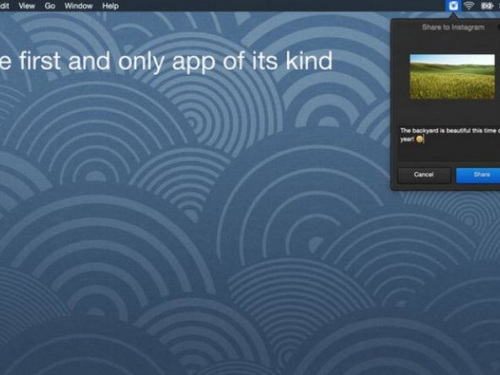
Task: Click the battery status icon
Action: point(487,6)
